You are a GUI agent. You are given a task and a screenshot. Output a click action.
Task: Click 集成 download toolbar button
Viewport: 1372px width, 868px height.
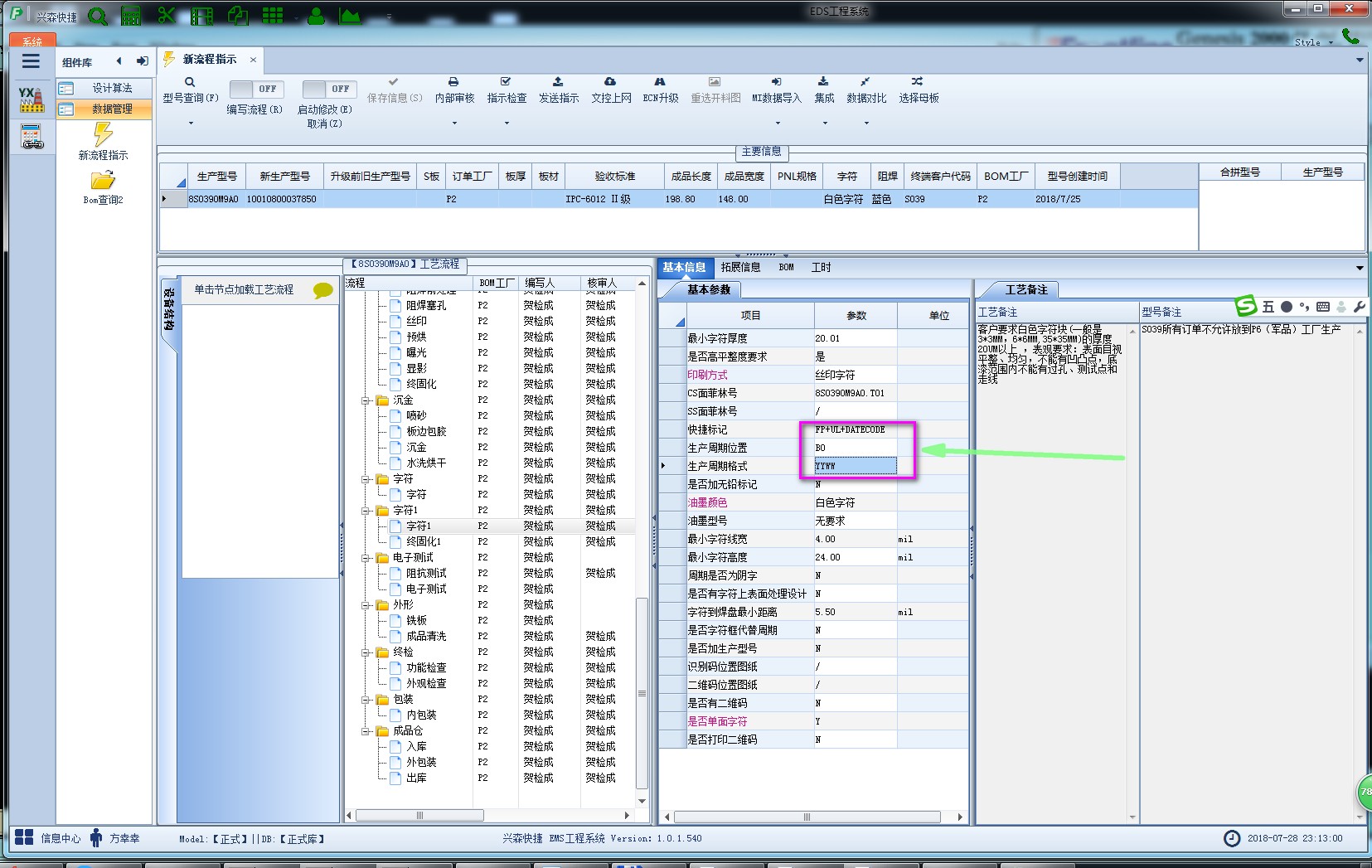824,90
